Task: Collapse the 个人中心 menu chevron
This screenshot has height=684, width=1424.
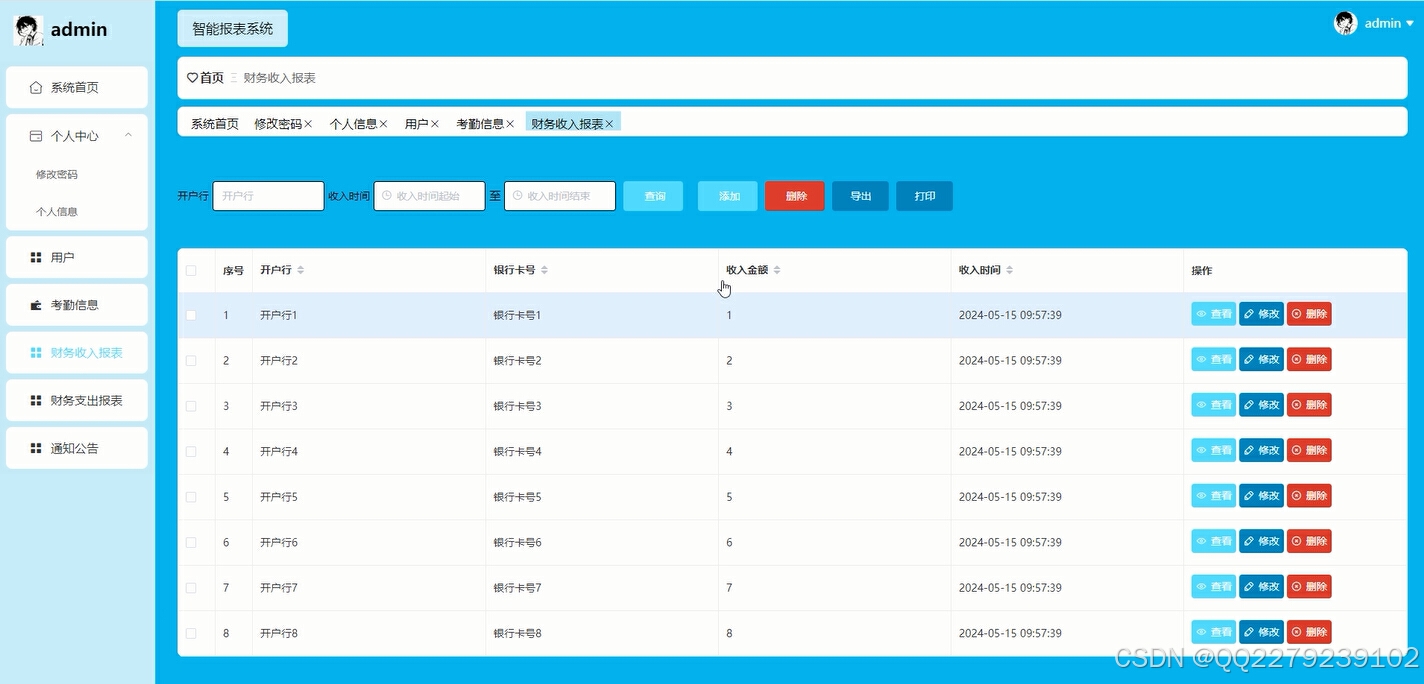Action: point(128,135)
